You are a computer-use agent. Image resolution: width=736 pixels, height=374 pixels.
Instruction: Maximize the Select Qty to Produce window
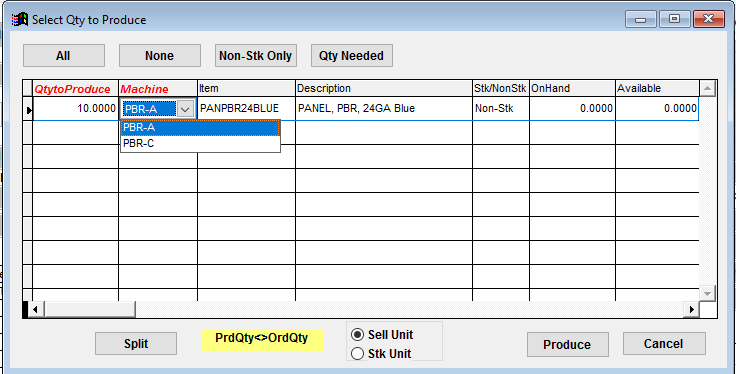675,19
